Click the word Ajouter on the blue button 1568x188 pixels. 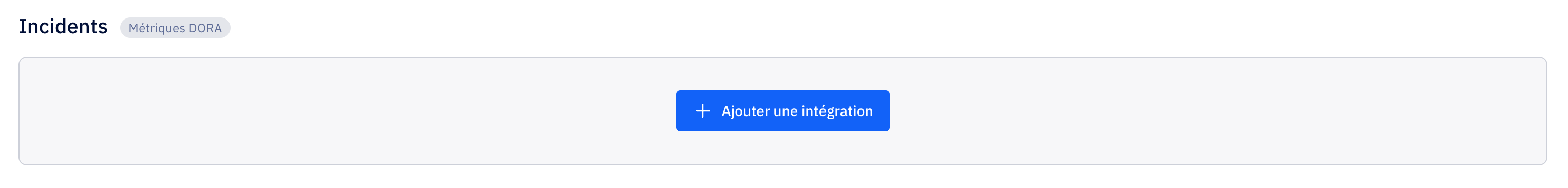tap(745, 111)
